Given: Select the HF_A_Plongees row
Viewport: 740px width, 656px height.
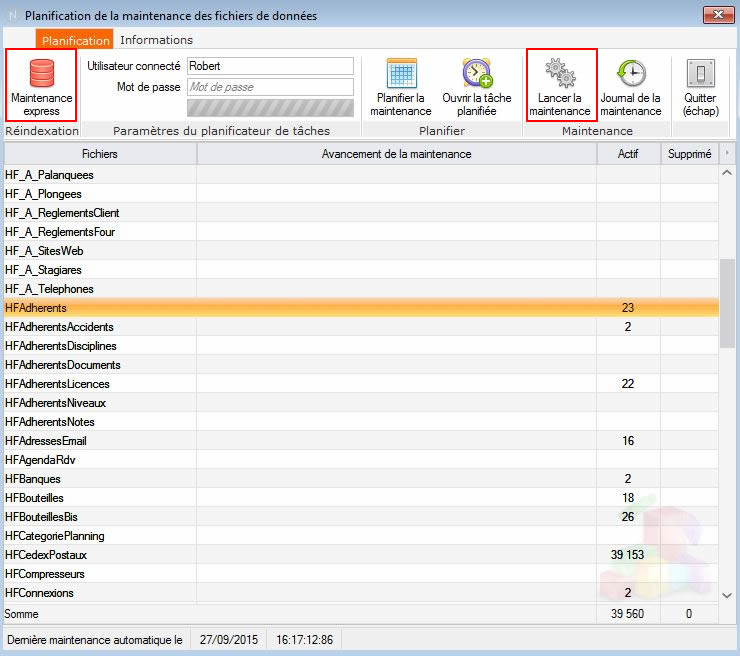Looking at the screenshot, I should (361, 194).
